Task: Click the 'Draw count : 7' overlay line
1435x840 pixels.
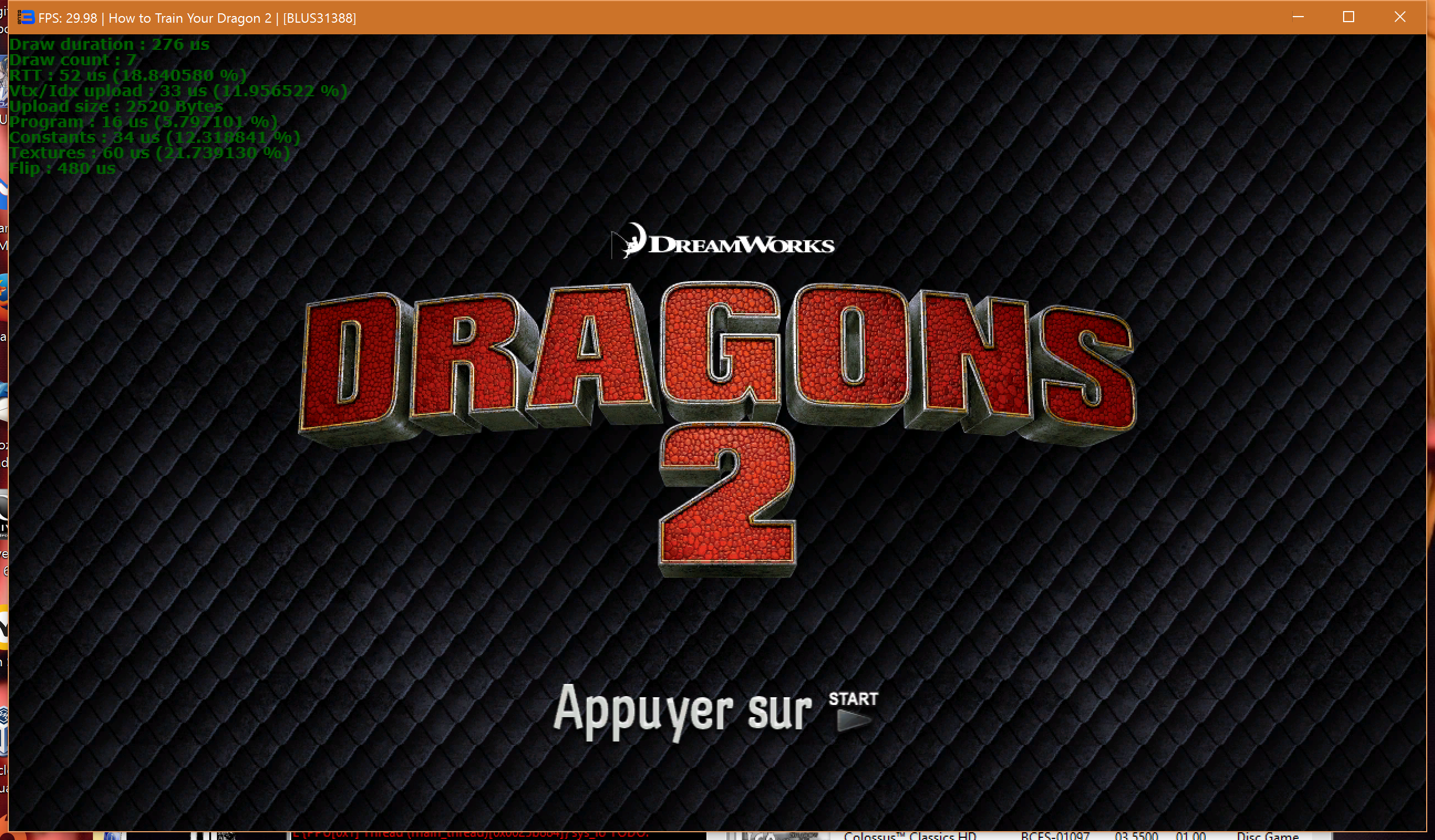Action: 73,60
